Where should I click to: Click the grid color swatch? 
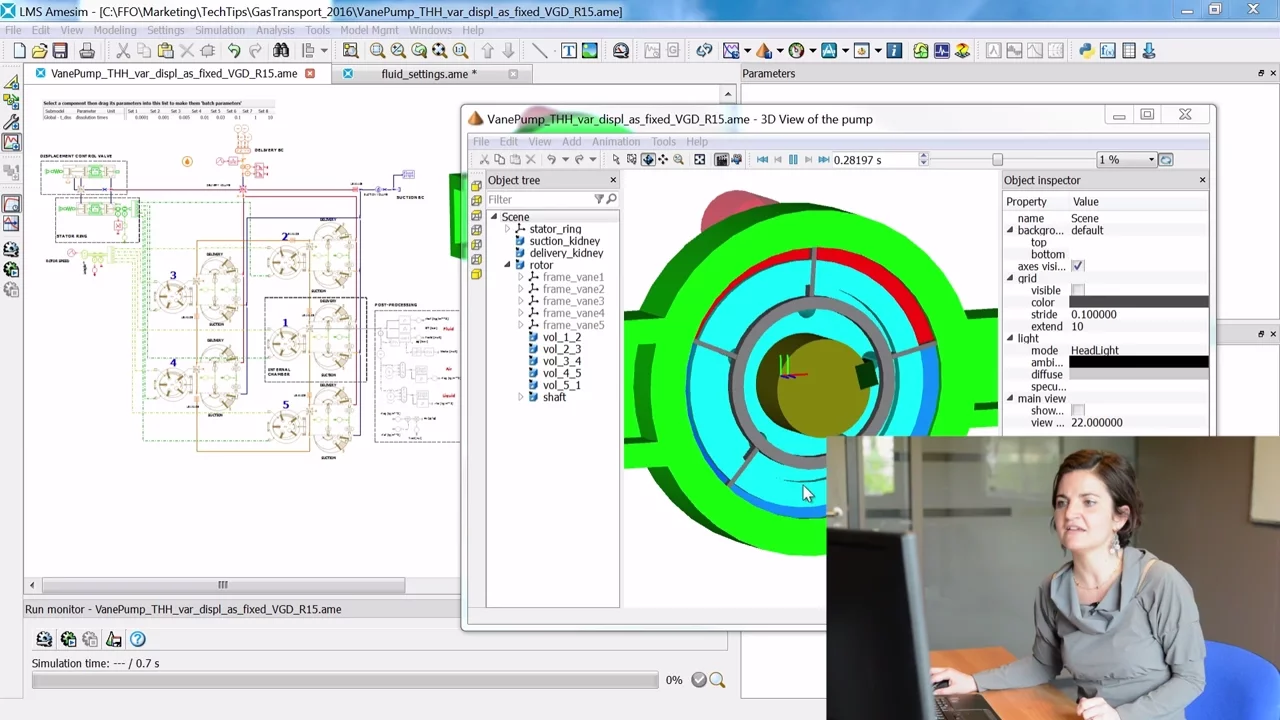click(1139, 302)
